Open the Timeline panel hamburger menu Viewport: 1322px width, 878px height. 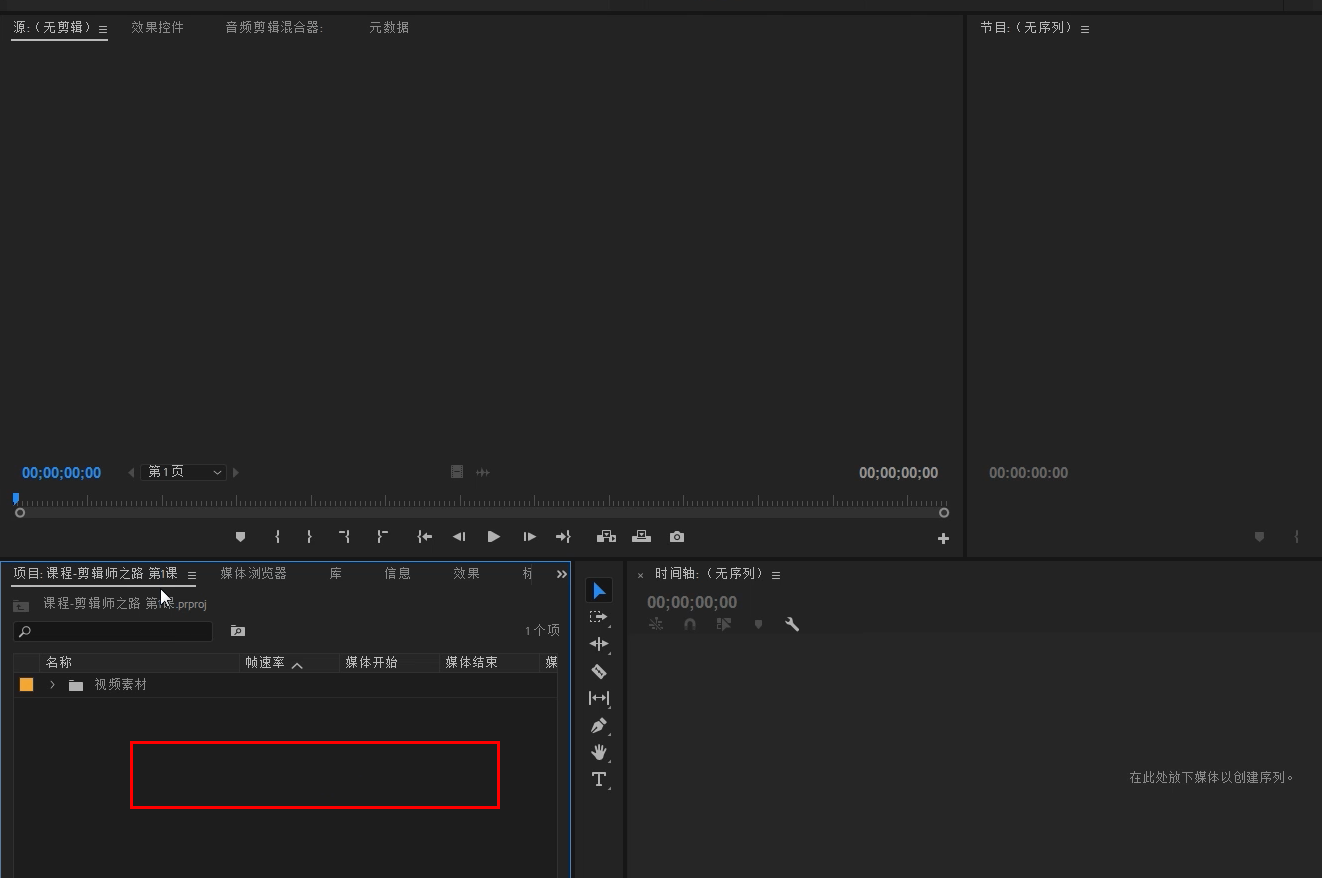pyautogui.click(x=776, y=575)
